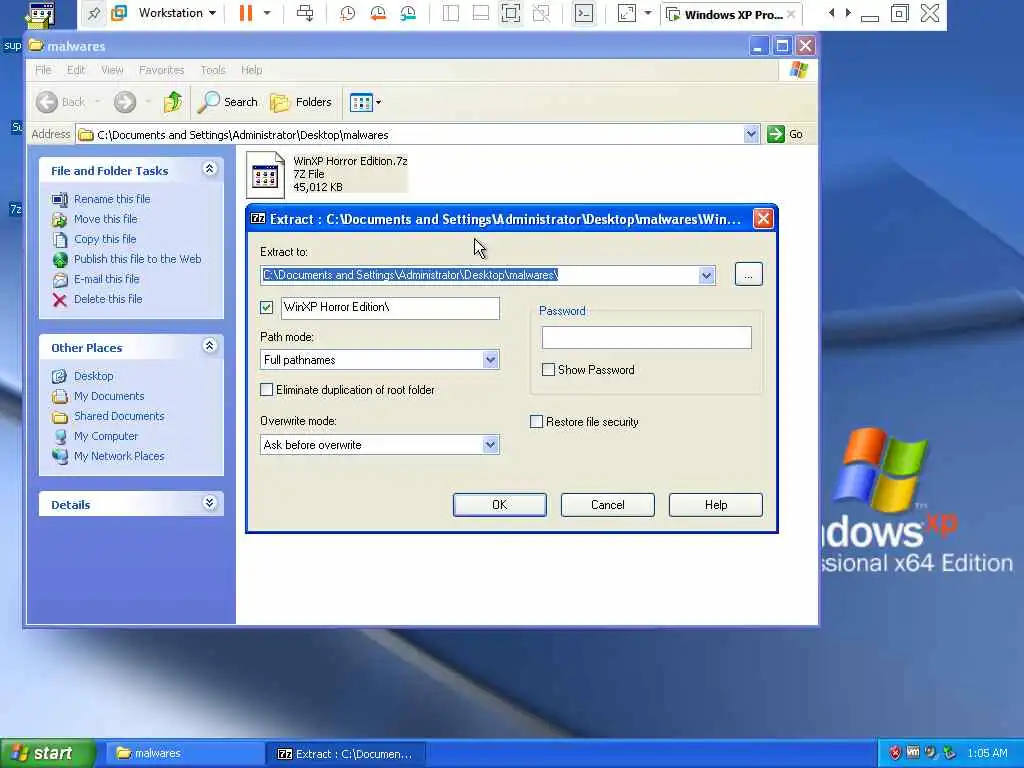This screenshot has height=768, width=1024.
Task: Select the Windows XP Pro VM tab
Action: click(732, 14)
